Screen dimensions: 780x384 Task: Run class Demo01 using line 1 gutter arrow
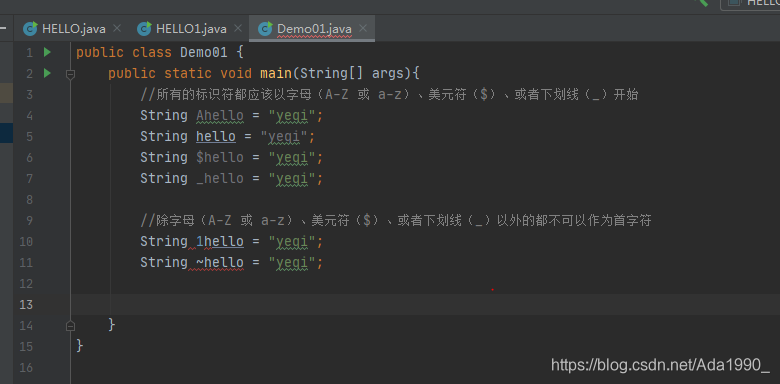tap(47, 52)
